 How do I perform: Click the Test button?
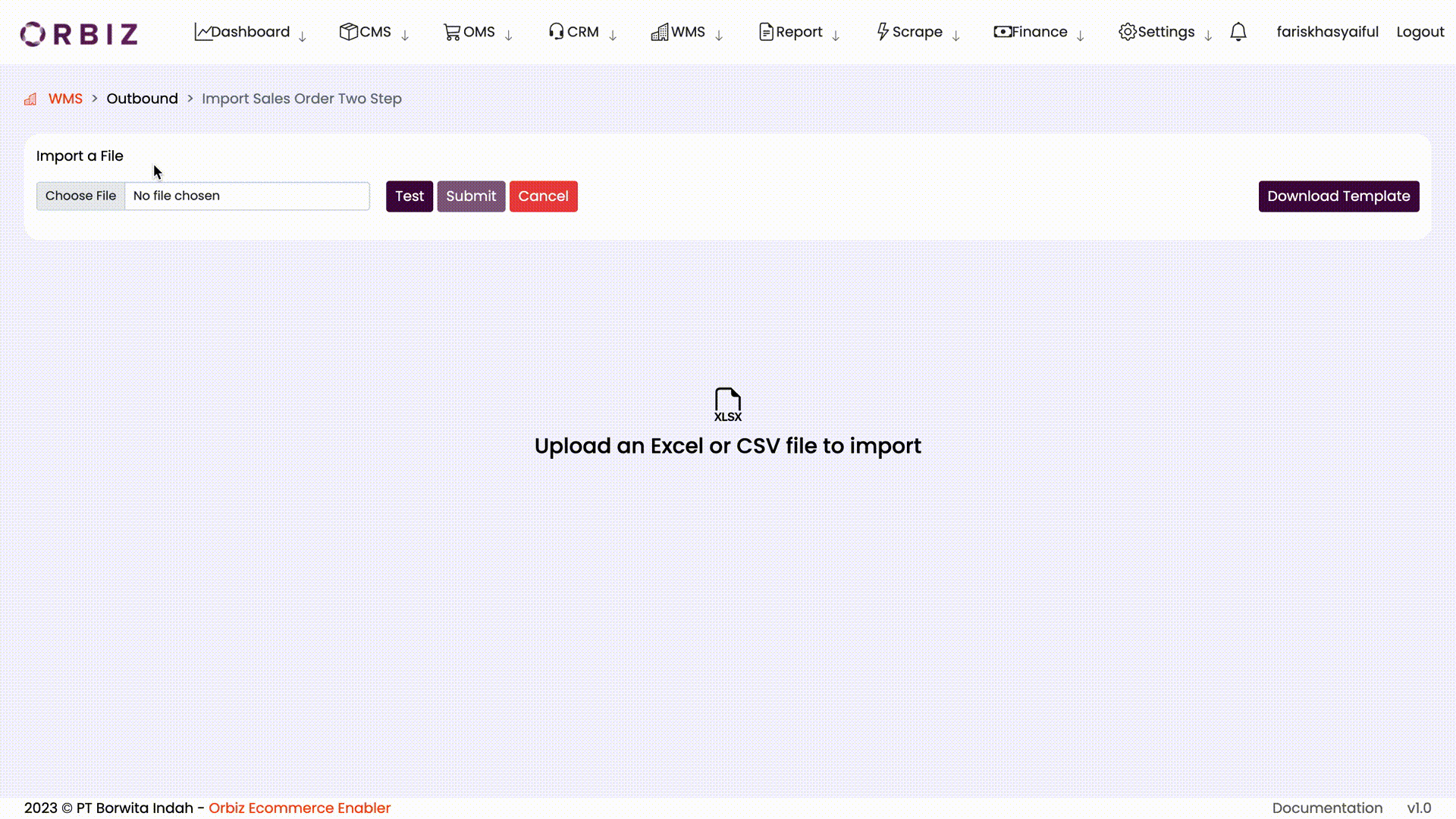[x=409, y=196]
